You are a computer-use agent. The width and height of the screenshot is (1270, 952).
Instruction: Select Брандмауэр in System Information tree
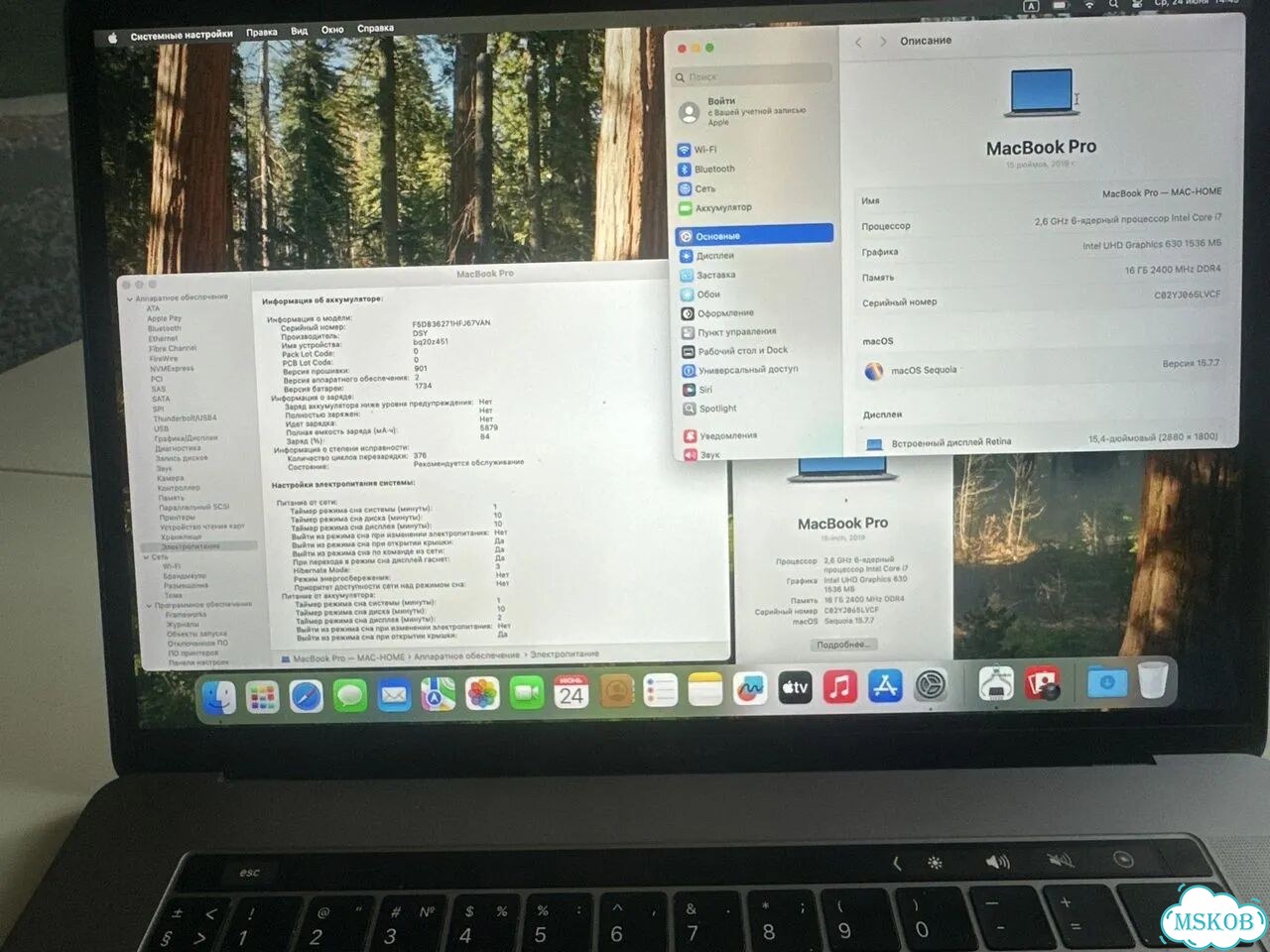click(185, 576)
